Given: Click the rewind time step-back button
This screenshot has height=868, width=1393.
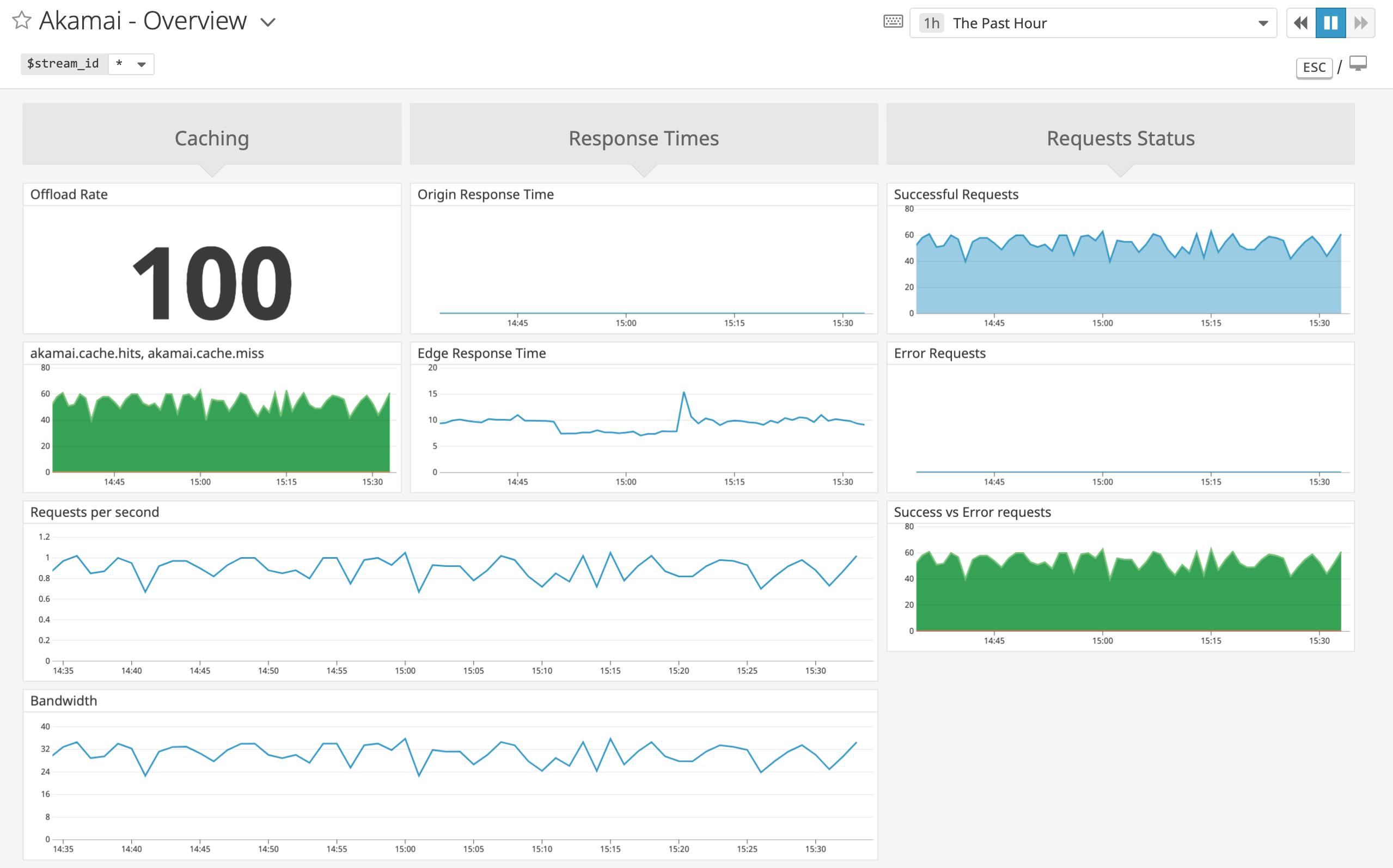Looking at the screenshot, I should click(x=1300, y=23).
